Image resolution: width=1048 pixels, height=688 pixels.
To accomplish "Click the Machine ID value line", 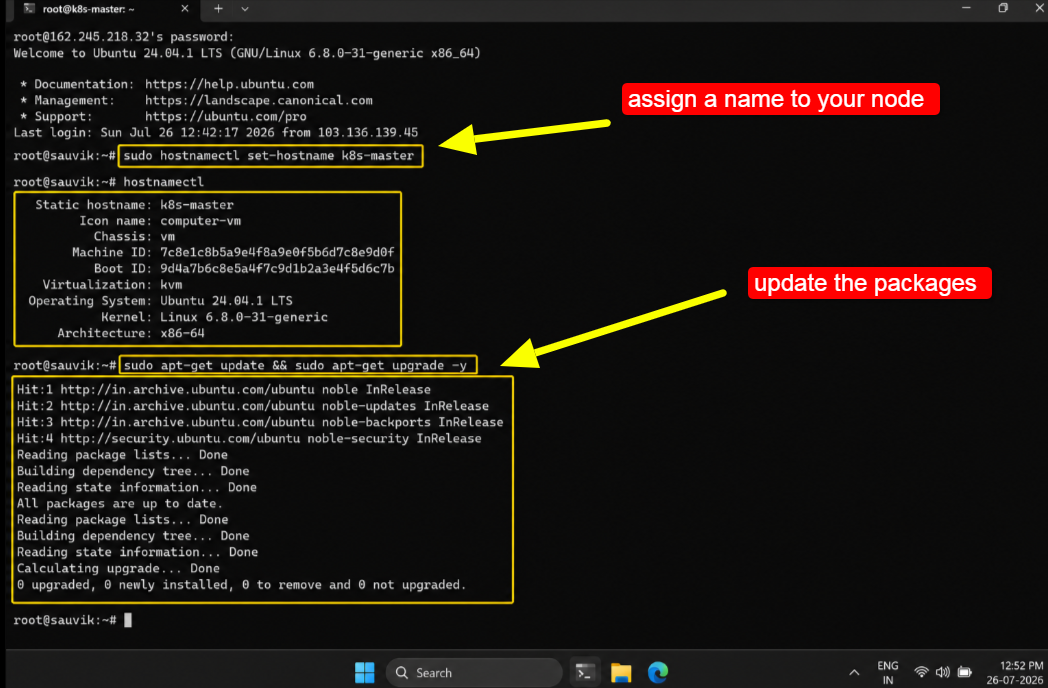I will 233,253.
